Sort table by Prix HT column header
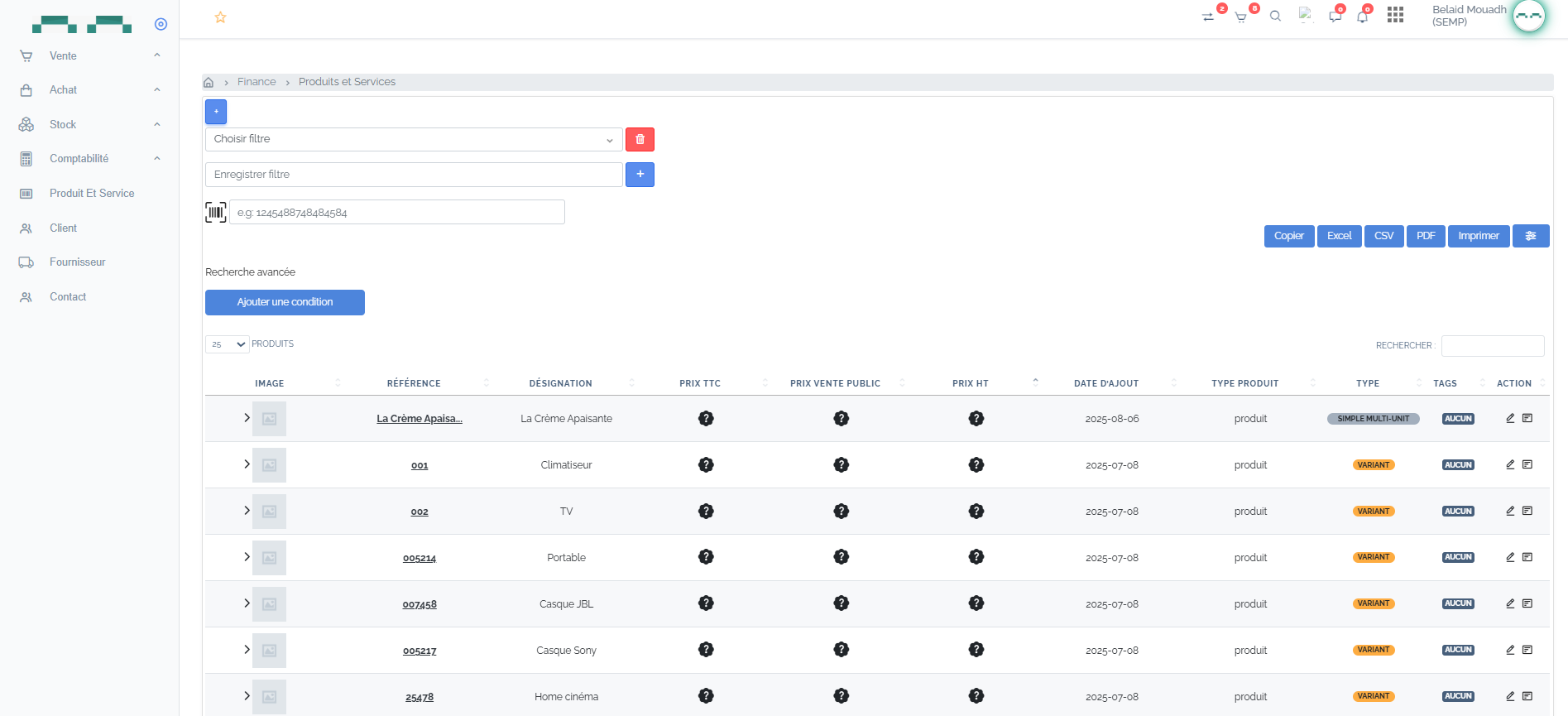 point(970,383)
